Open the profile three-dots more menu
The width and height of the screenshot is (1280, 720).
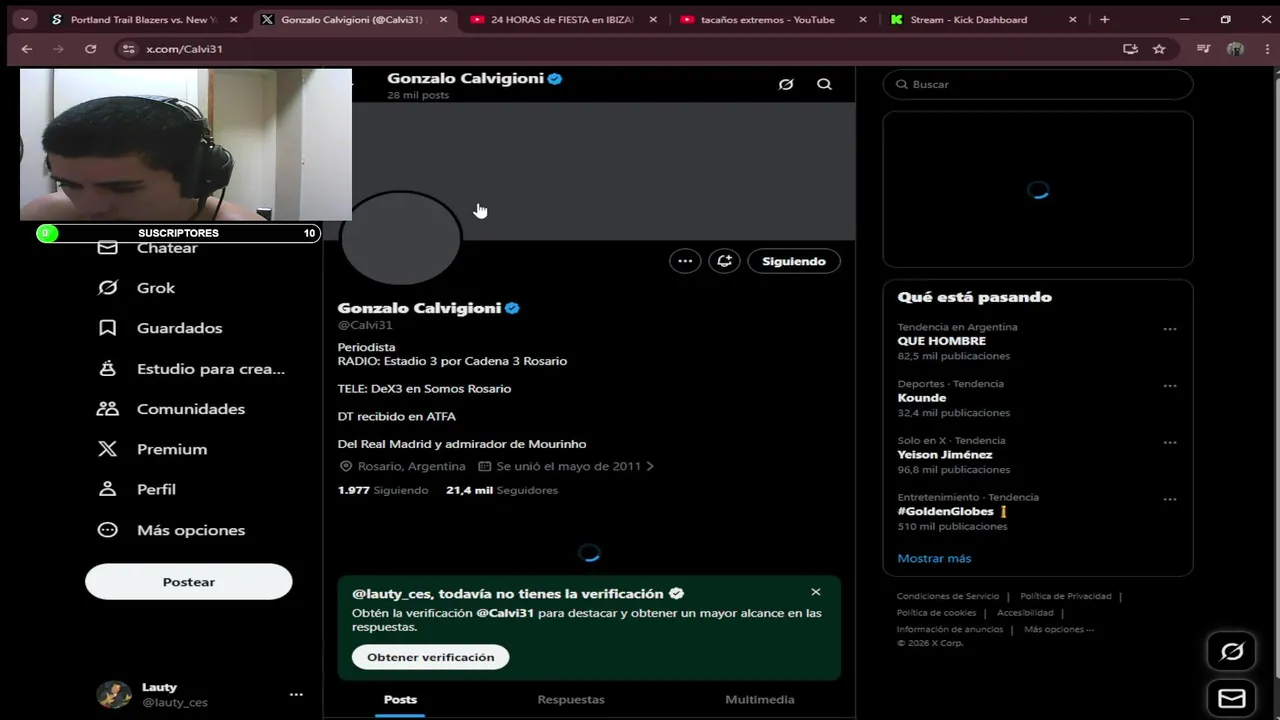tap(685, 261)
